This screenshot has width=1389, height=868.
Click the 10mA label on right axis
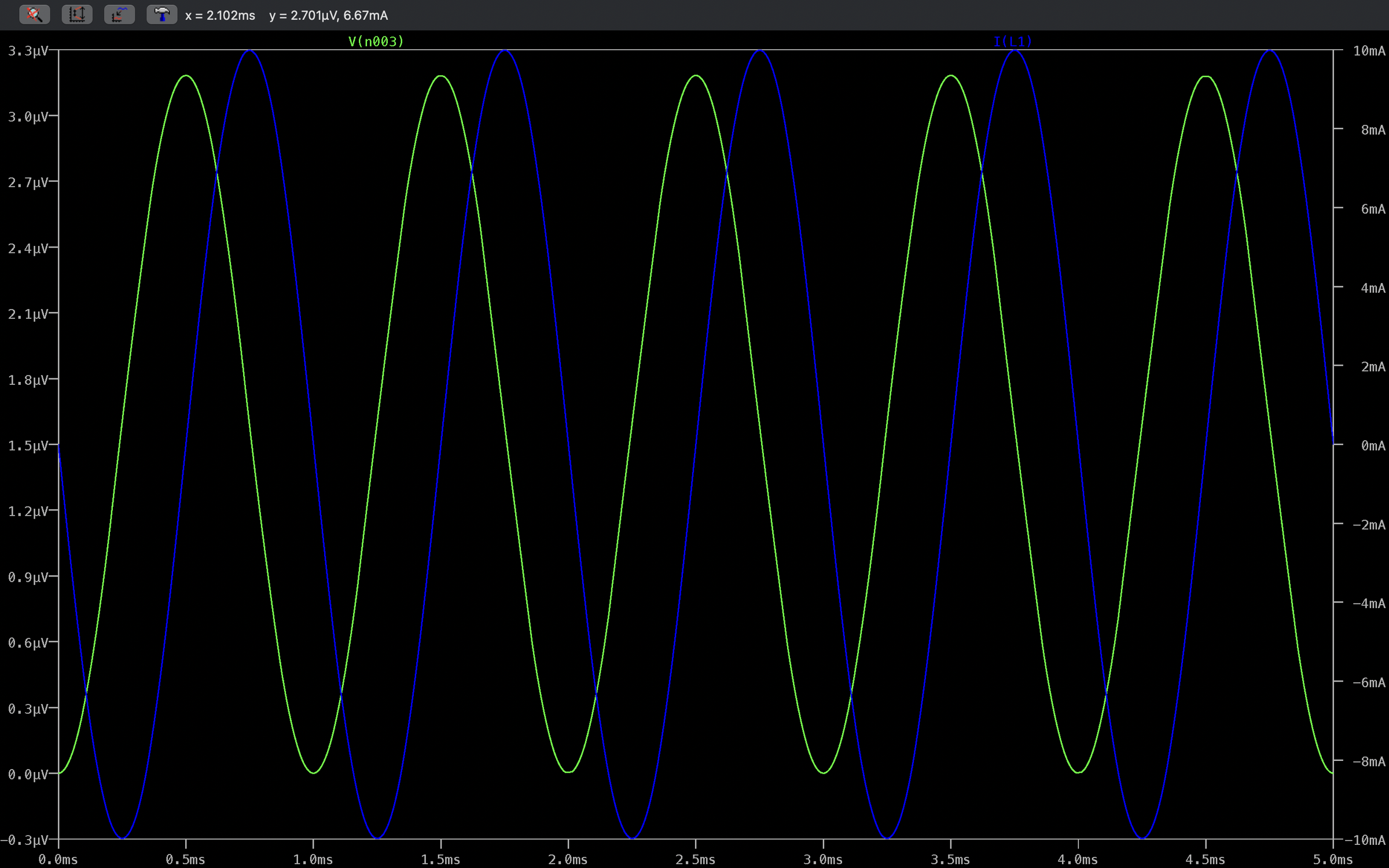click(1369, 51)
